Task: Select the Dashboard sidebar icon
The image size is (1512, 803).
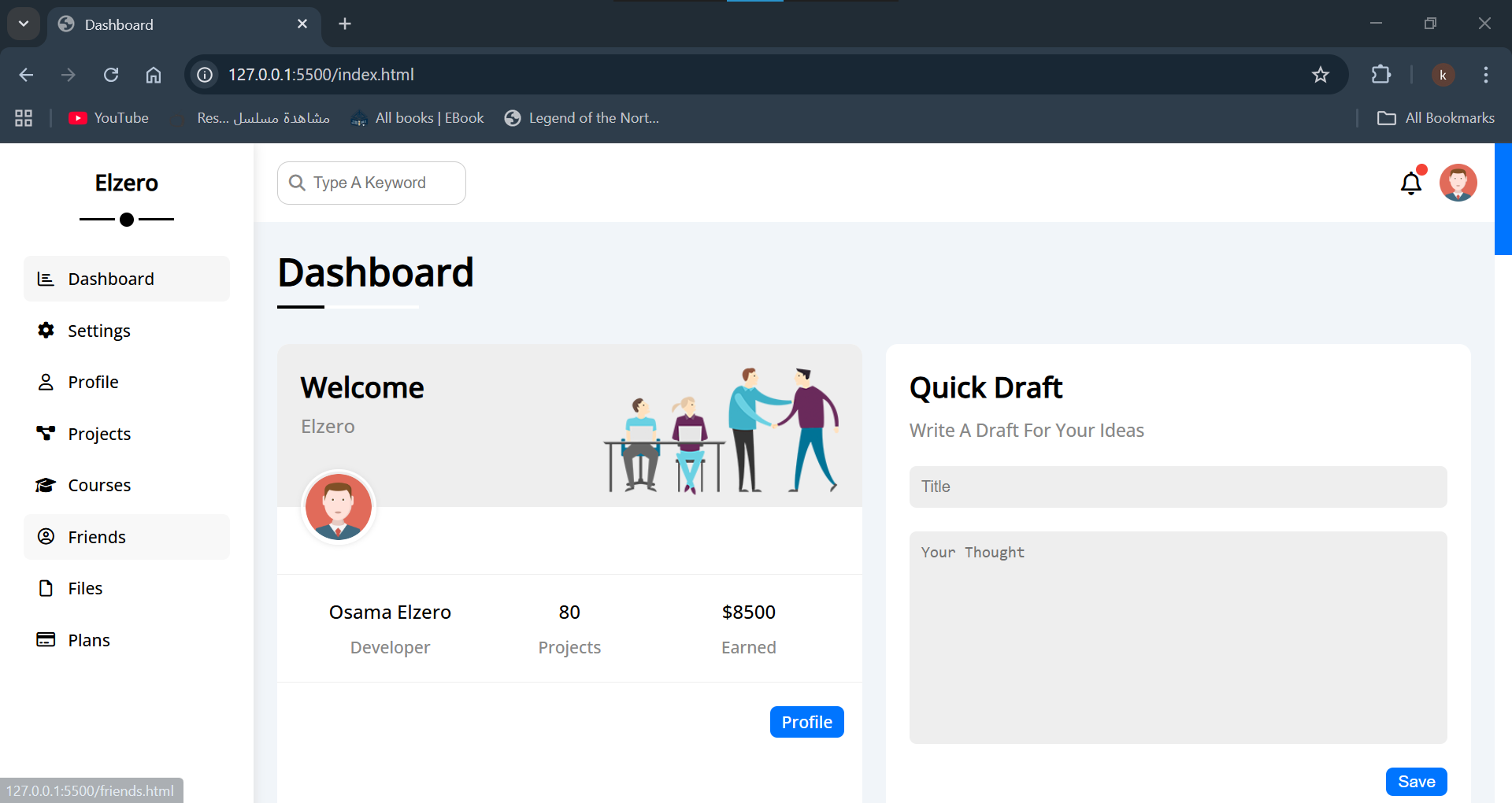Action: [x=45, y=279]
